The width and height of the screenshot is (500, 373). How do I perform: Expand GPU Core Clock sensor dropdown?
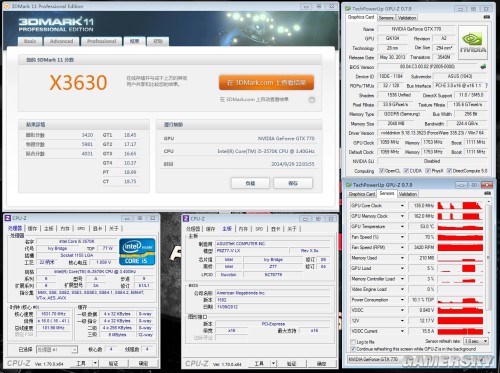[x=402, y=206]
